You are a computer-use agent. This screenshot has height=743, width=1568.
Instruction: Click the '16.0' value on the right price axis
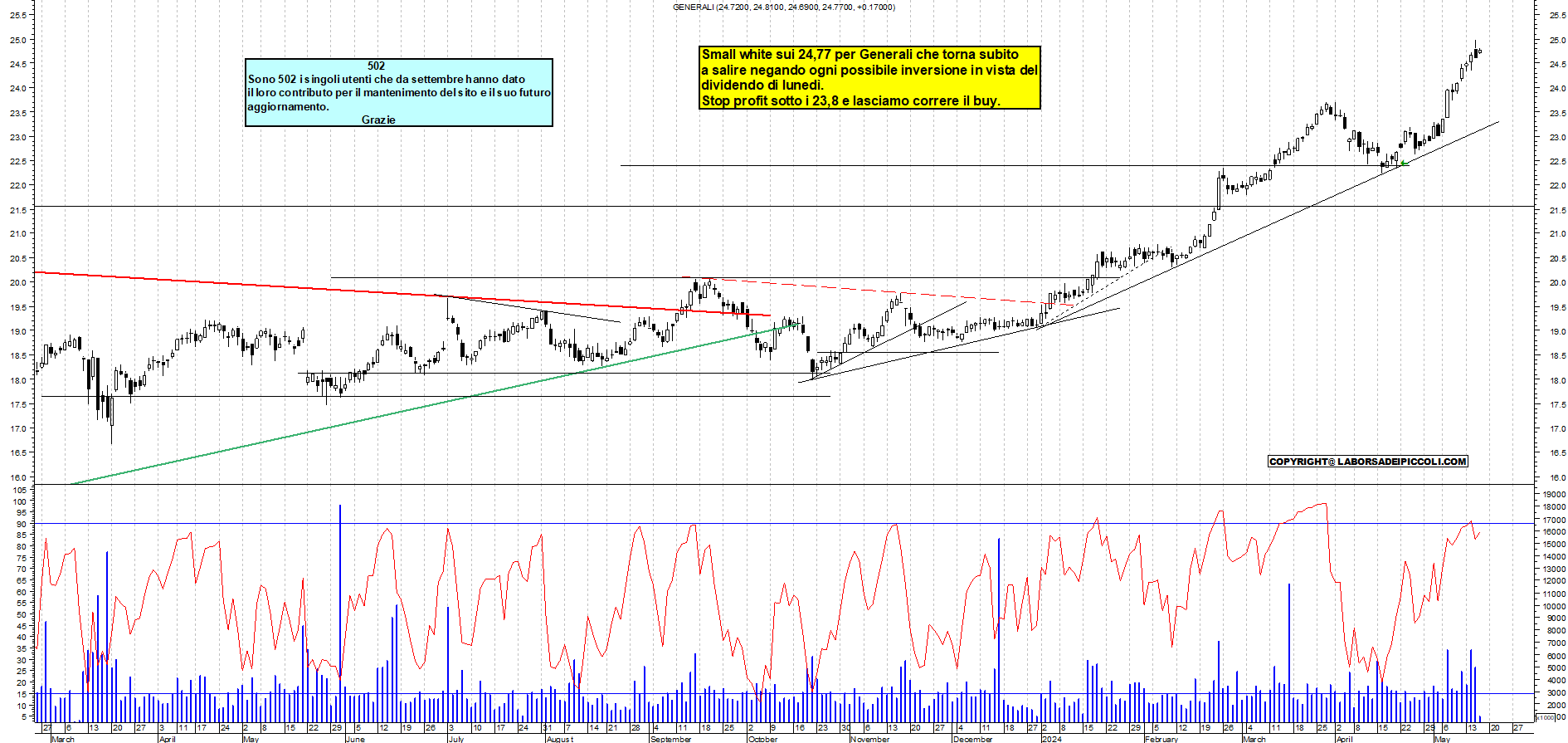pyautogui.click(x=1556, y=478)
